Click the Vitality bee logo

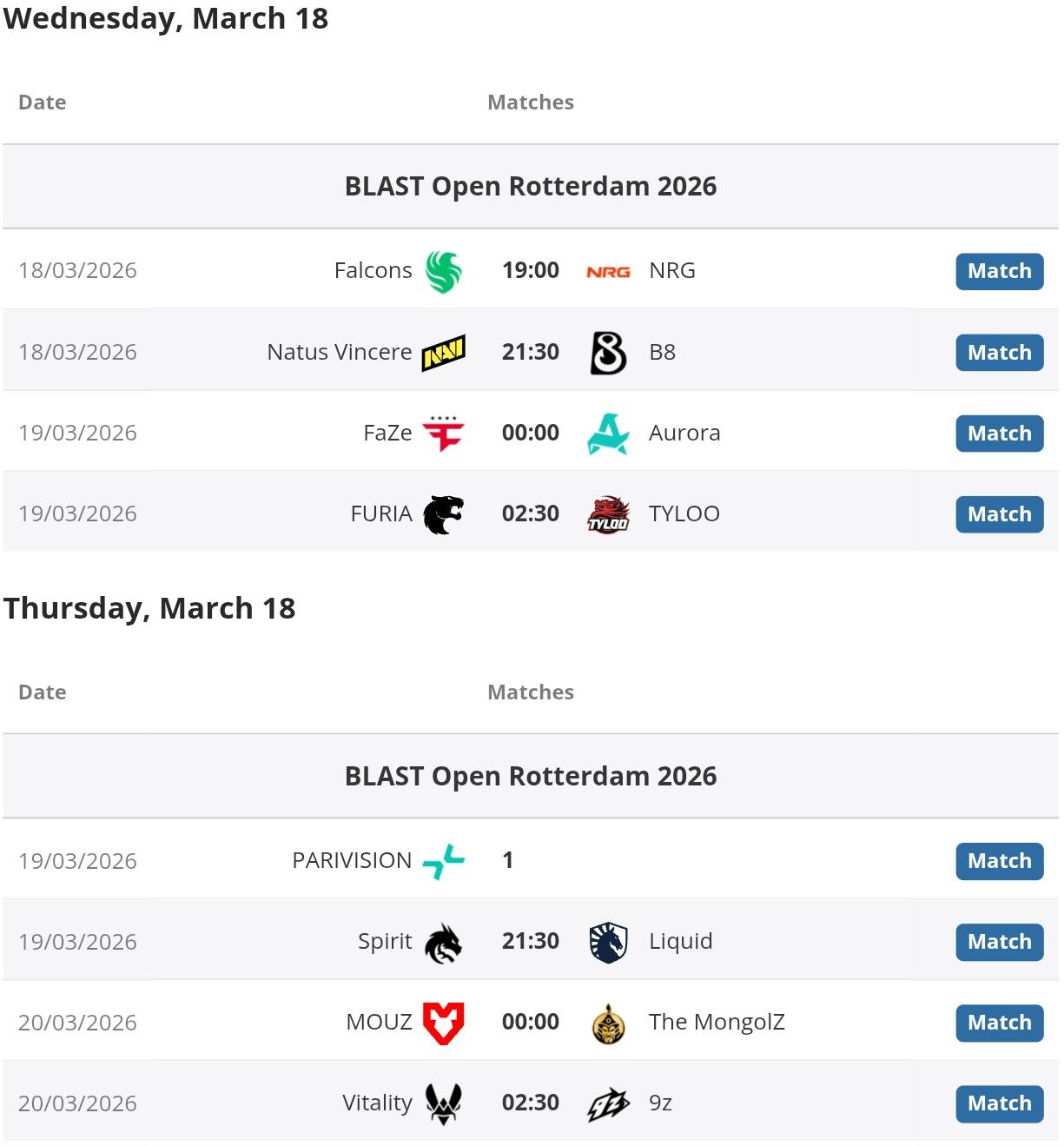443,1103
